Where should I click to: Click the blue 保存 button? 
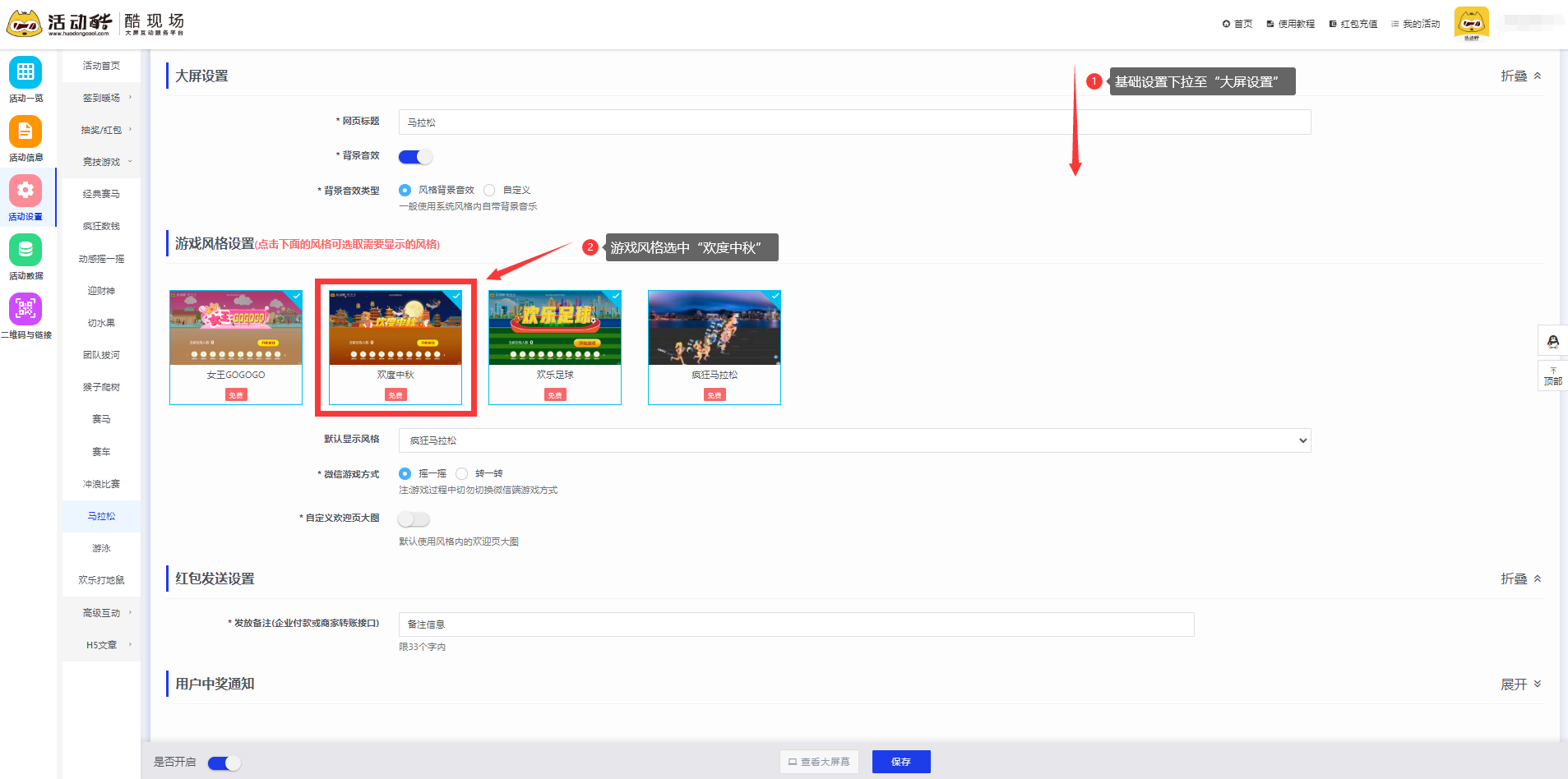[x=901, y=762]
